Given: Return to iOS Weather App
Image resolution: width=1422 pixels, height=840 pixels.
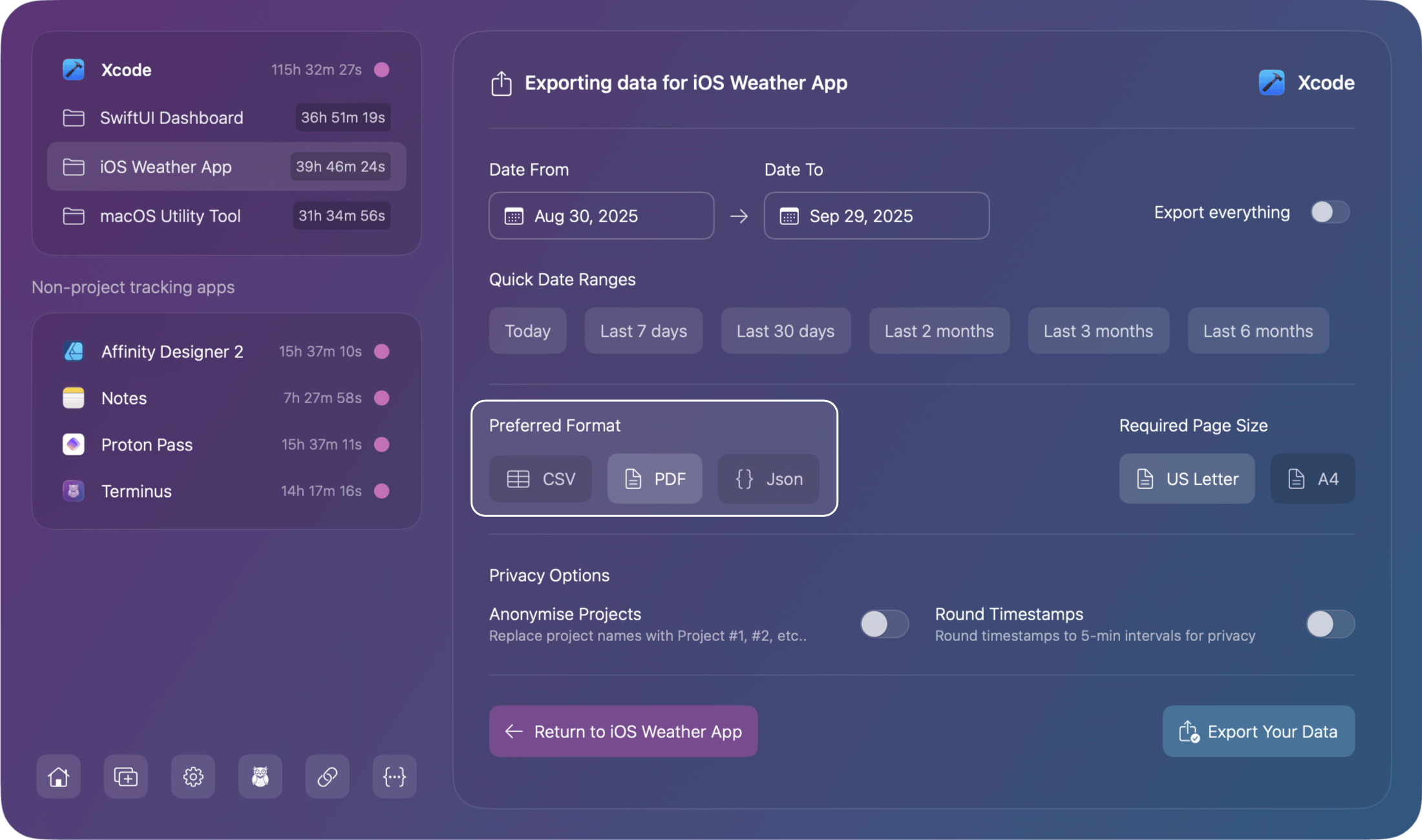Looking at the screenshot, I should click(x=622, y=731).
